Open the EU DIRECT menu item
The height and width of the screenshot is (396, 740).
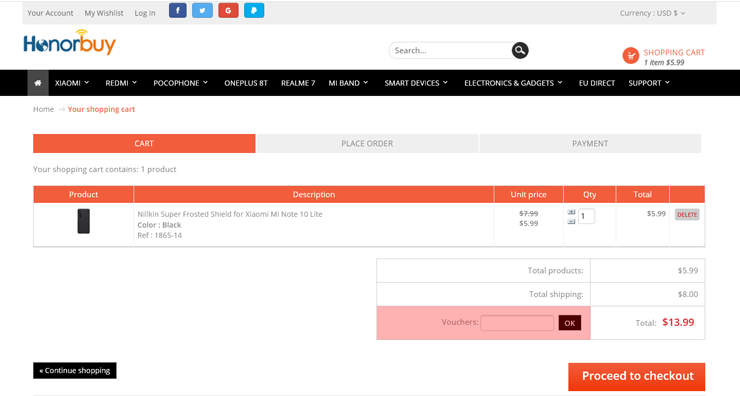coord(597,83)
